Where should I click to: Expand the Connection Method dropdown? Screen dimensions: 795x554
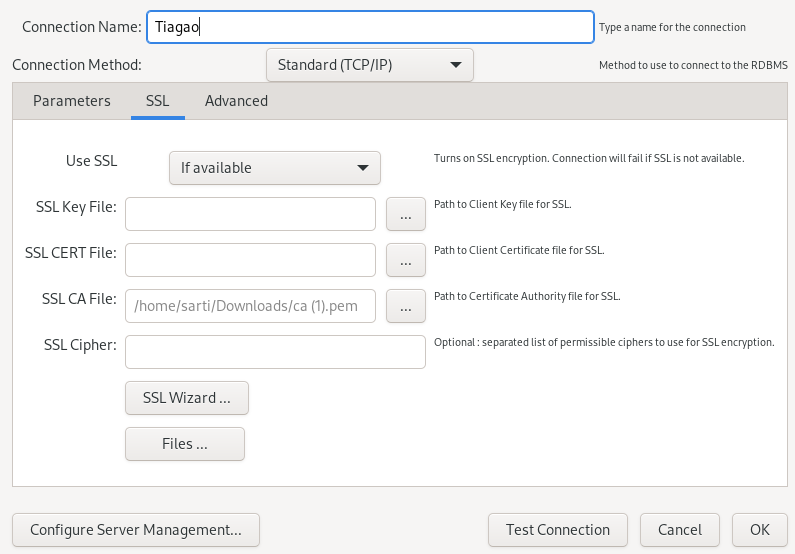[x=369, y=65]
